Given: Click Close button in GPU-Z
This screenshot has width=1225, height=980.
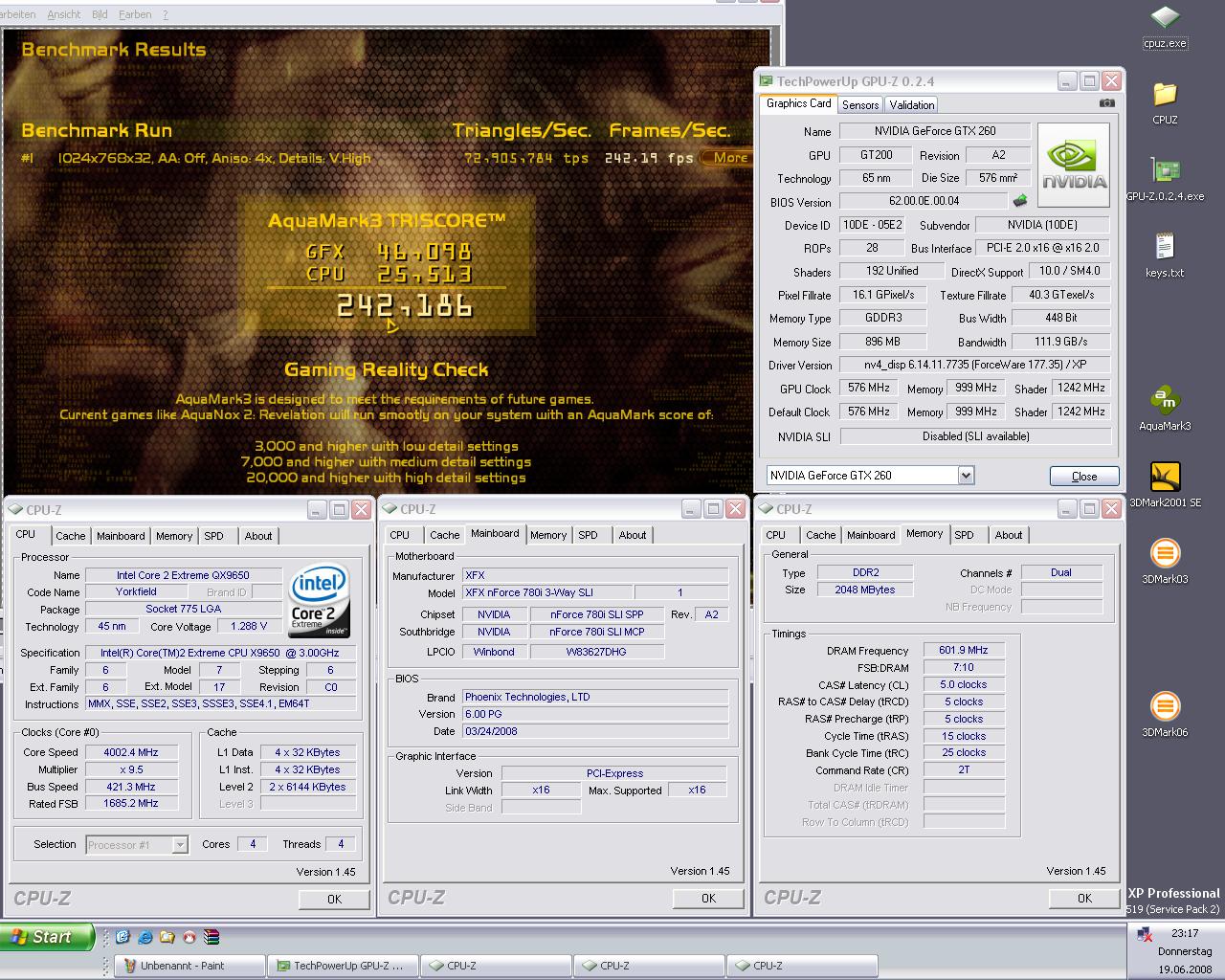Looking at the screenshot, I should 1084,476.
